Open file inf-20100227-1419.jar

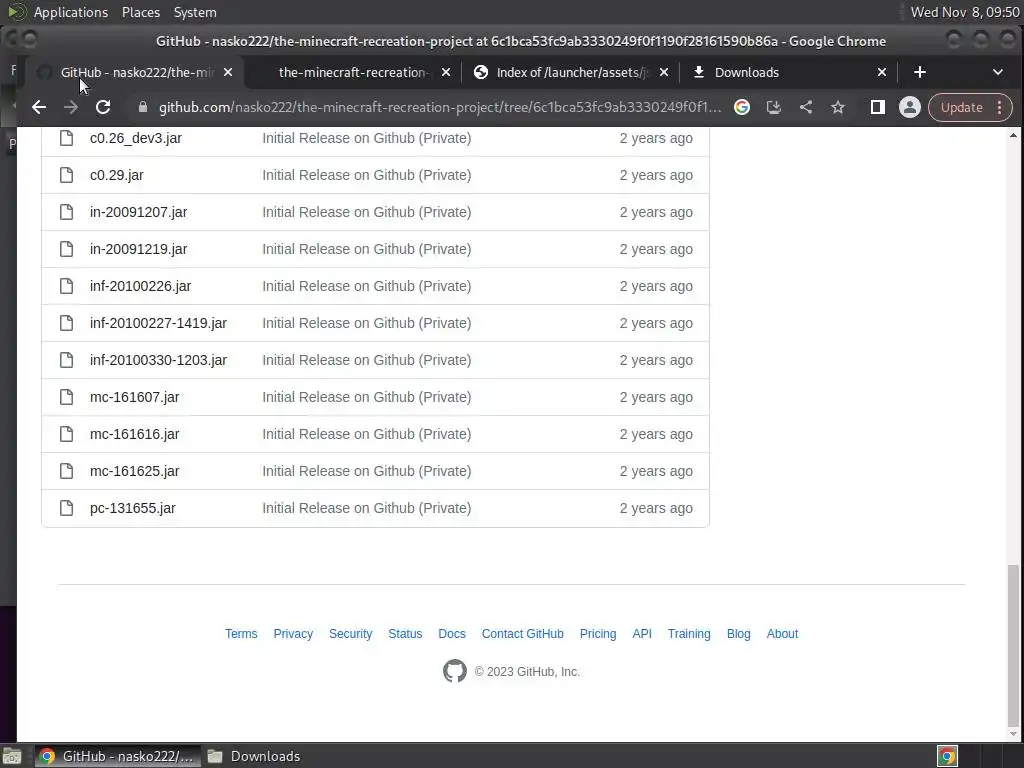158,323
